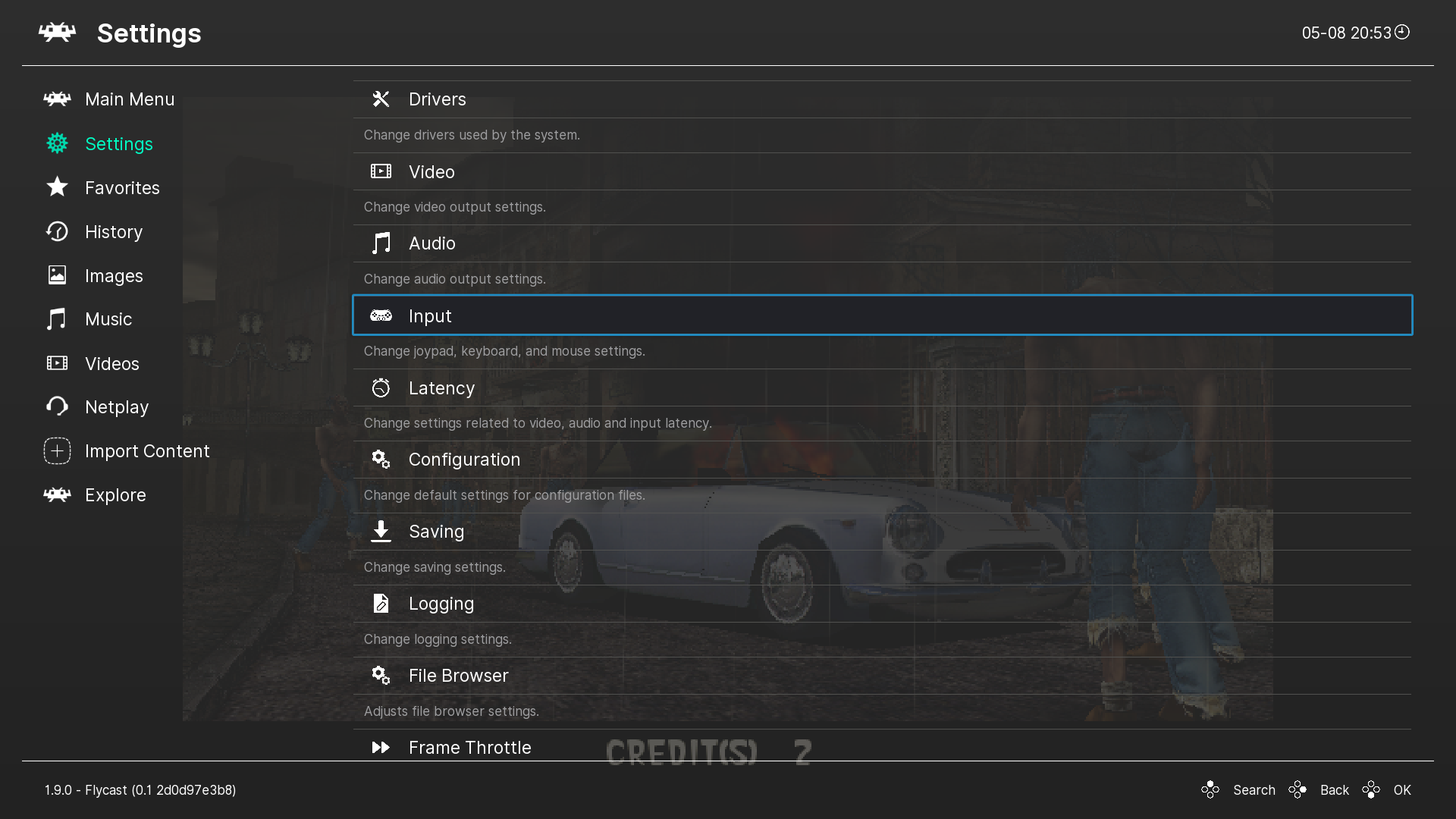Screen dimensions: 1456x819
Task: Click the Search label in footer
Action: pyautogui.click(x=1254, y=790)
